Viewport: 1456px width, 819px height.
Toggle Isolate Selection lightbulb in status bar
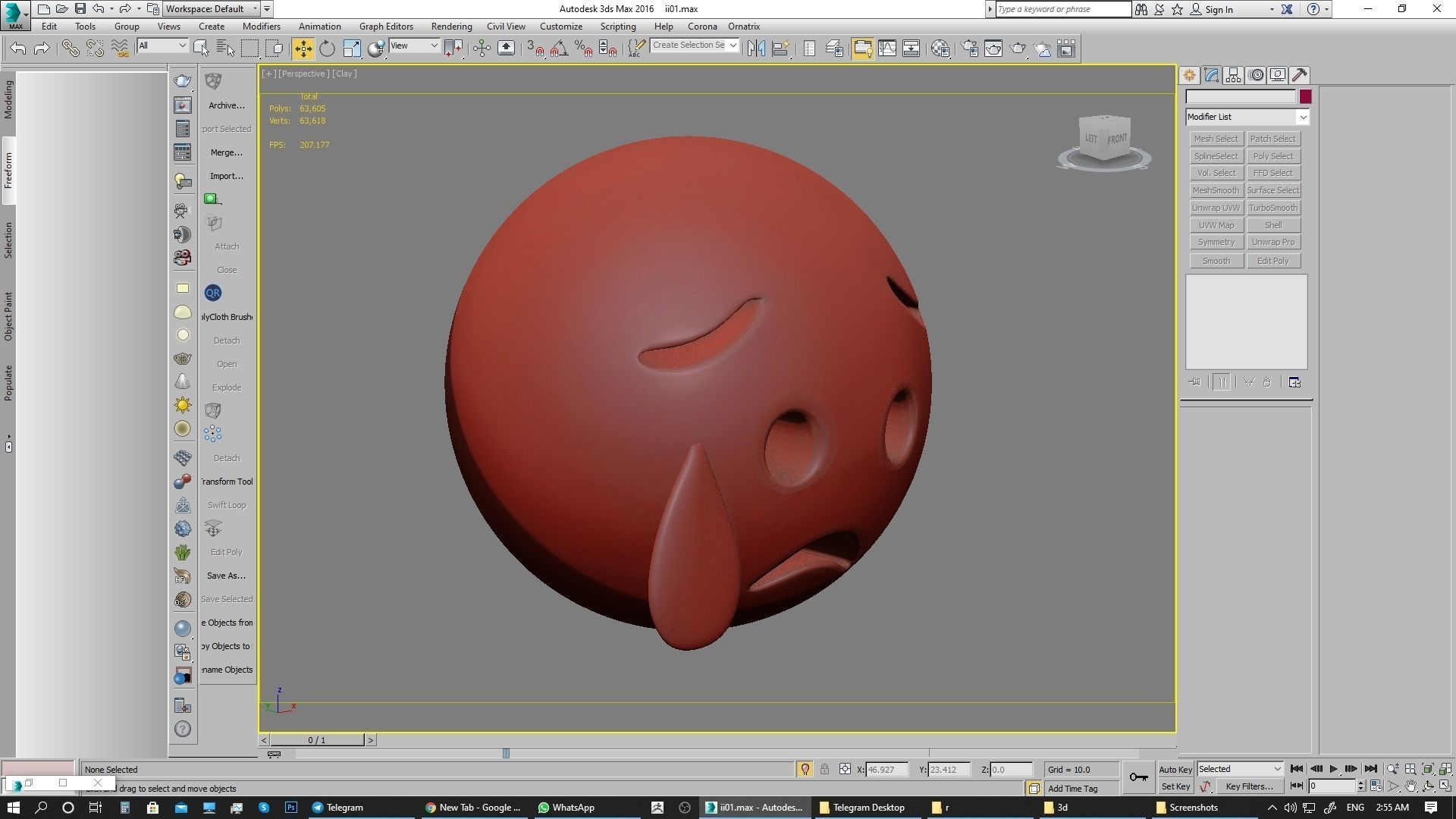coord(805,769)
